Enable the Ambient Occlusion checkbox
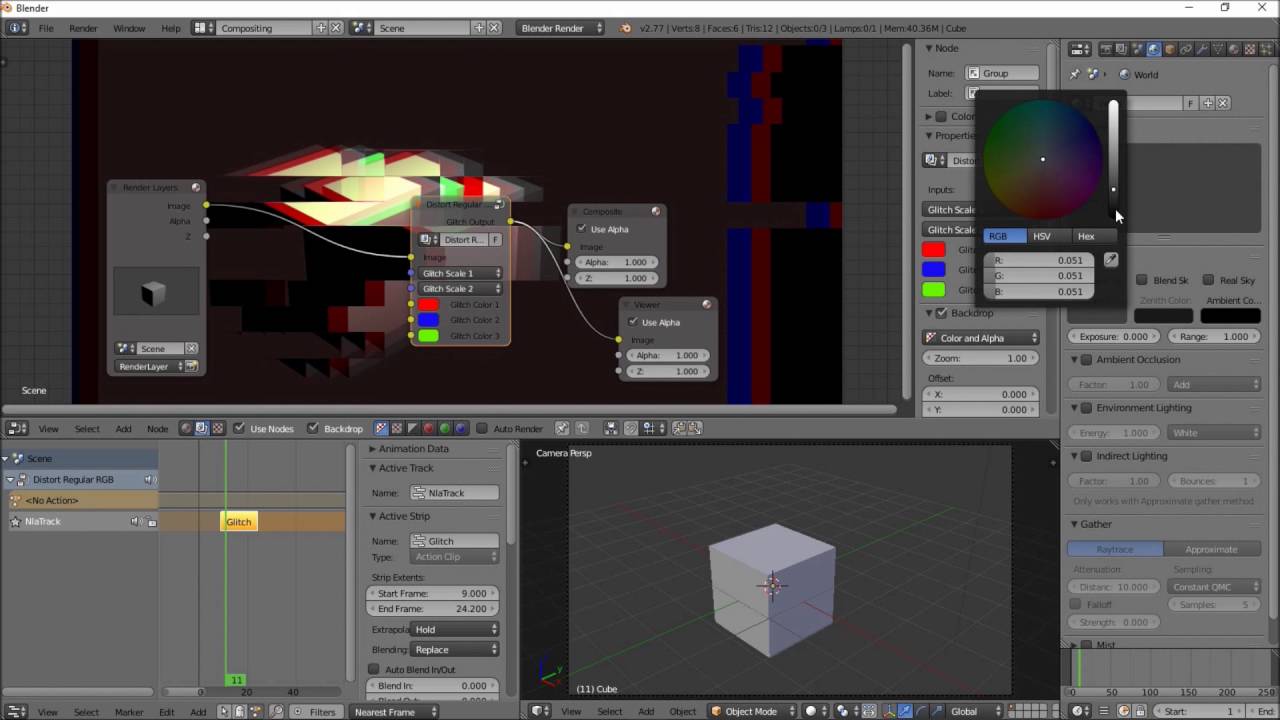This screenshot has height=720, width=1280. (x=1087, y=360)
